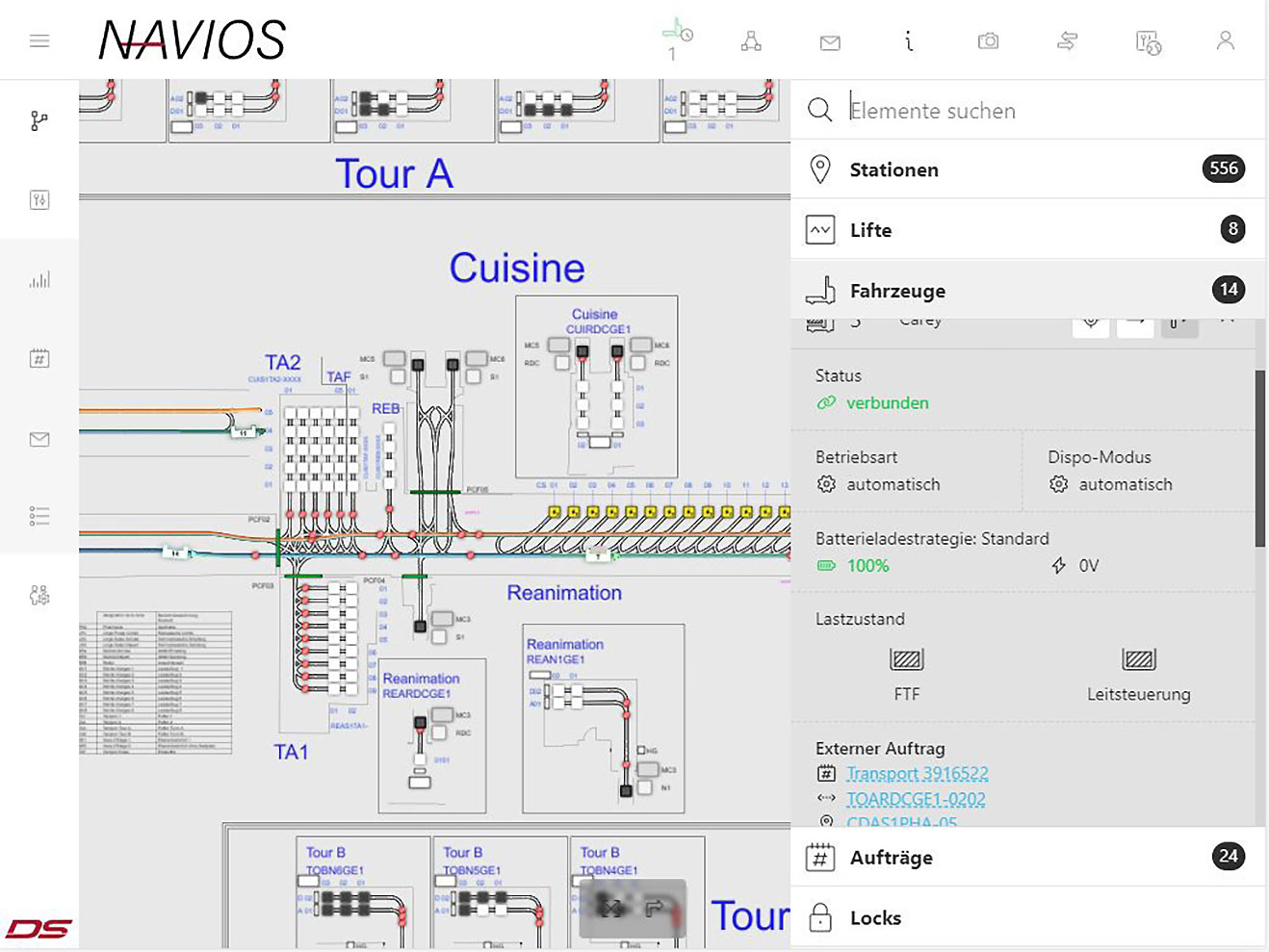The image size is (1269, 952).
Task: Open the orders calendar icon in left sidebar
Action: 39,359
